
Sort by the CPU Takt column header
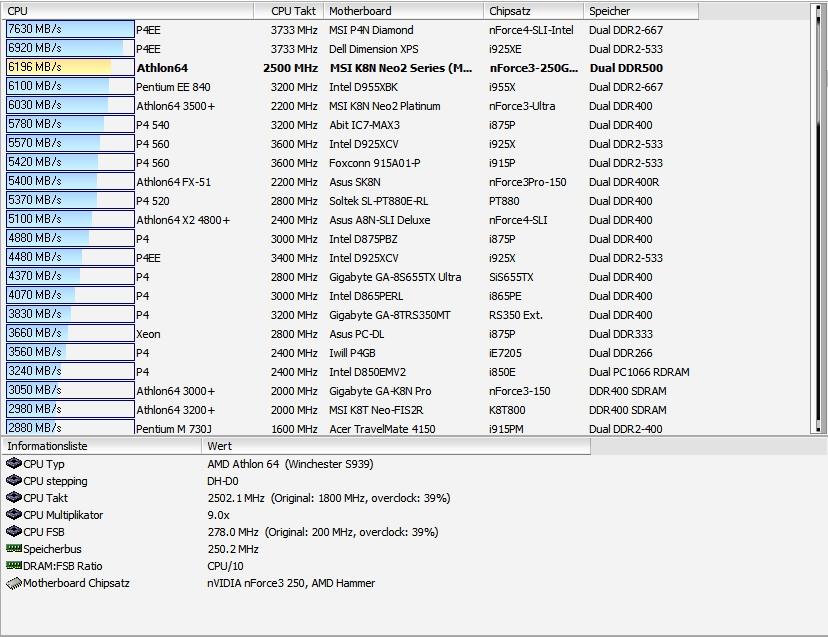point(295,11)
